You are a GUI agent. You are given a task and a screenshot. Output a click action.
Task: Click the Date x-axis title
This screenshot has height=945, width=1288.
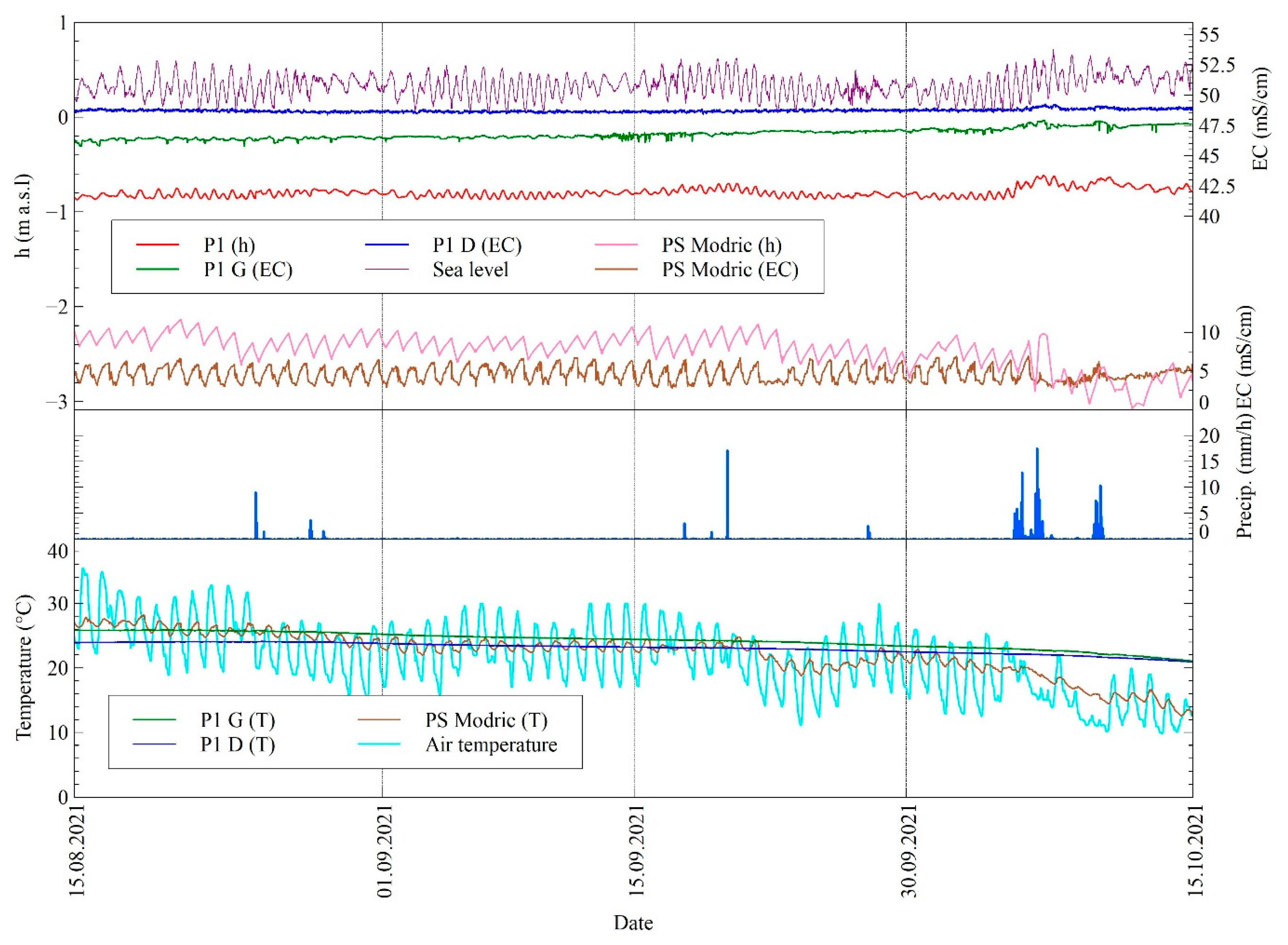coord(633,923)
